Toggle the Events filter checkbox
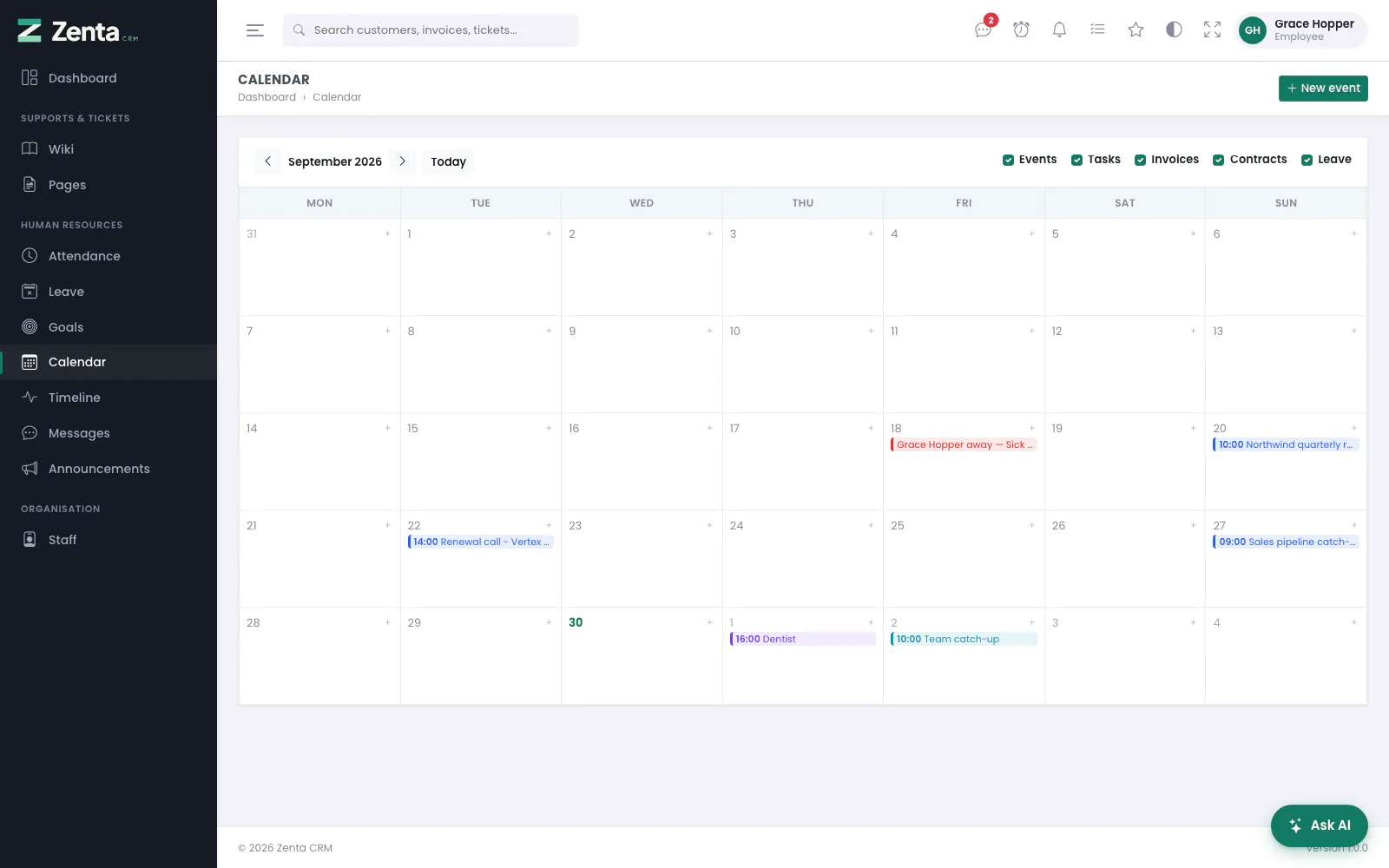This screenshot has height=868, width=1389. click(x=1008, y=160)
